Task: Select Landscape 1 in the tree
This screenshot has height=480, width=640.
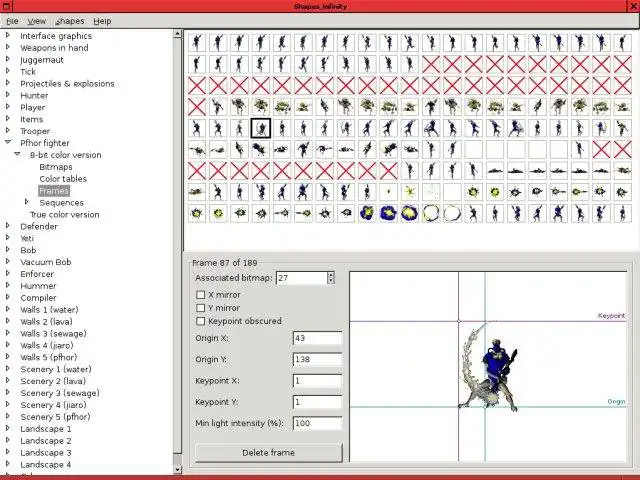Action: 46,429
